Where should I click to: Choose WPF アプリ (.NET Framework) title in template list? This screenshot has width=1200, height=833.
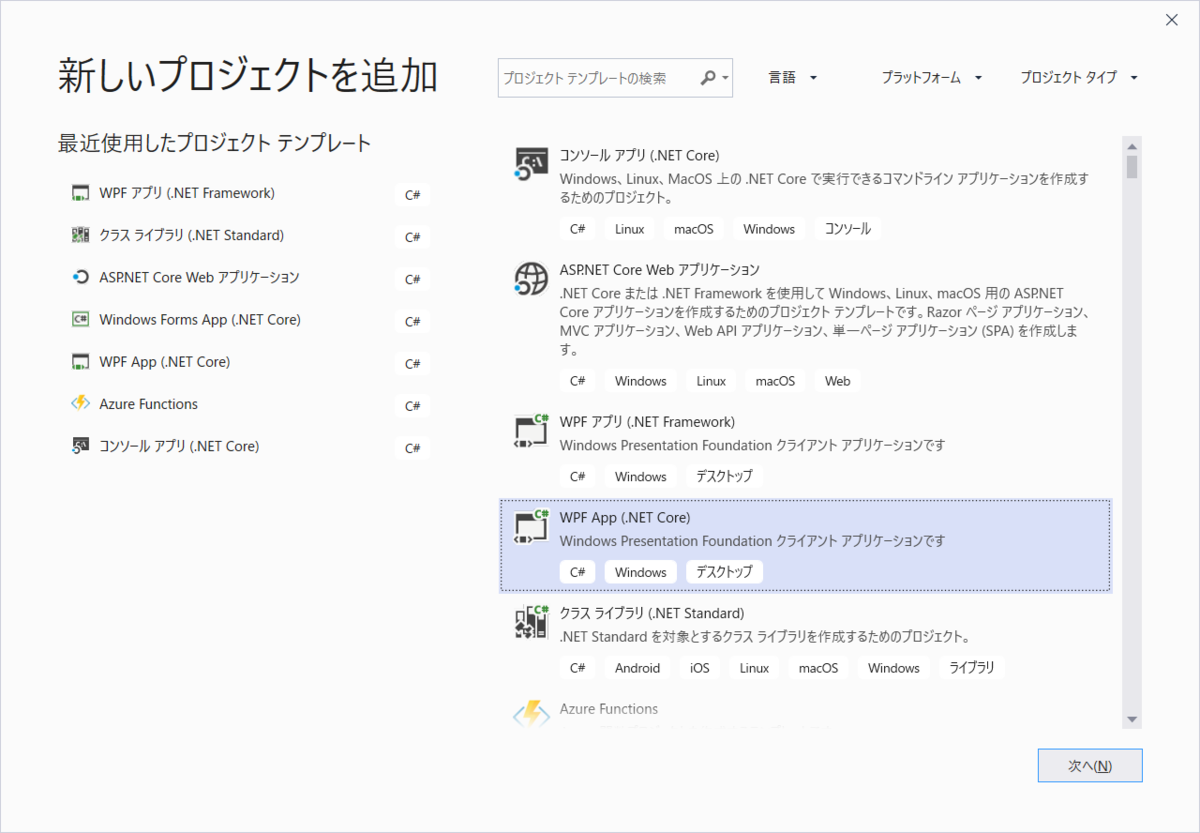pyautogui.click(x=647, y=422)
